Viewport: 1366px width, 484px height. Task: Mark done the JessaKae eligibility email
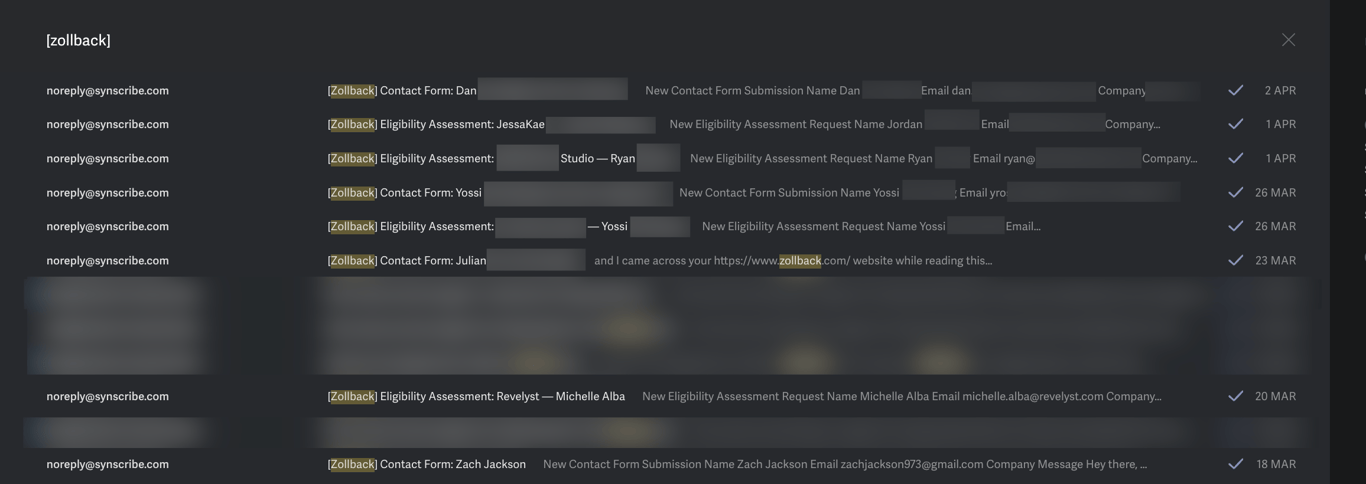coord(1236,124)
